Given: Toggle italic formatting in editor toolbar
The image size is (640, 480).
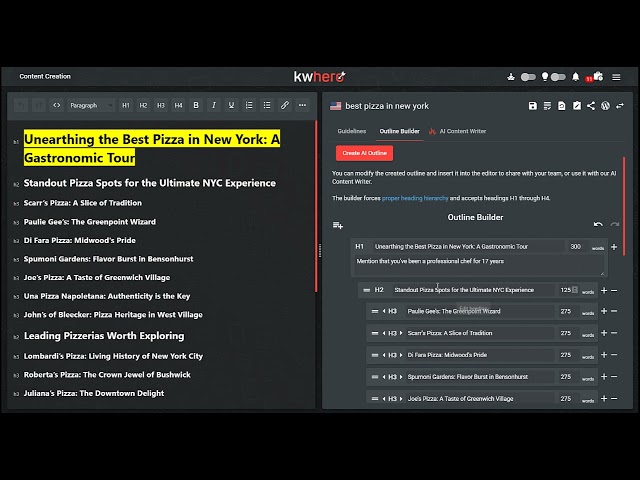Looking at the screenshot, I should coord(213,105).
